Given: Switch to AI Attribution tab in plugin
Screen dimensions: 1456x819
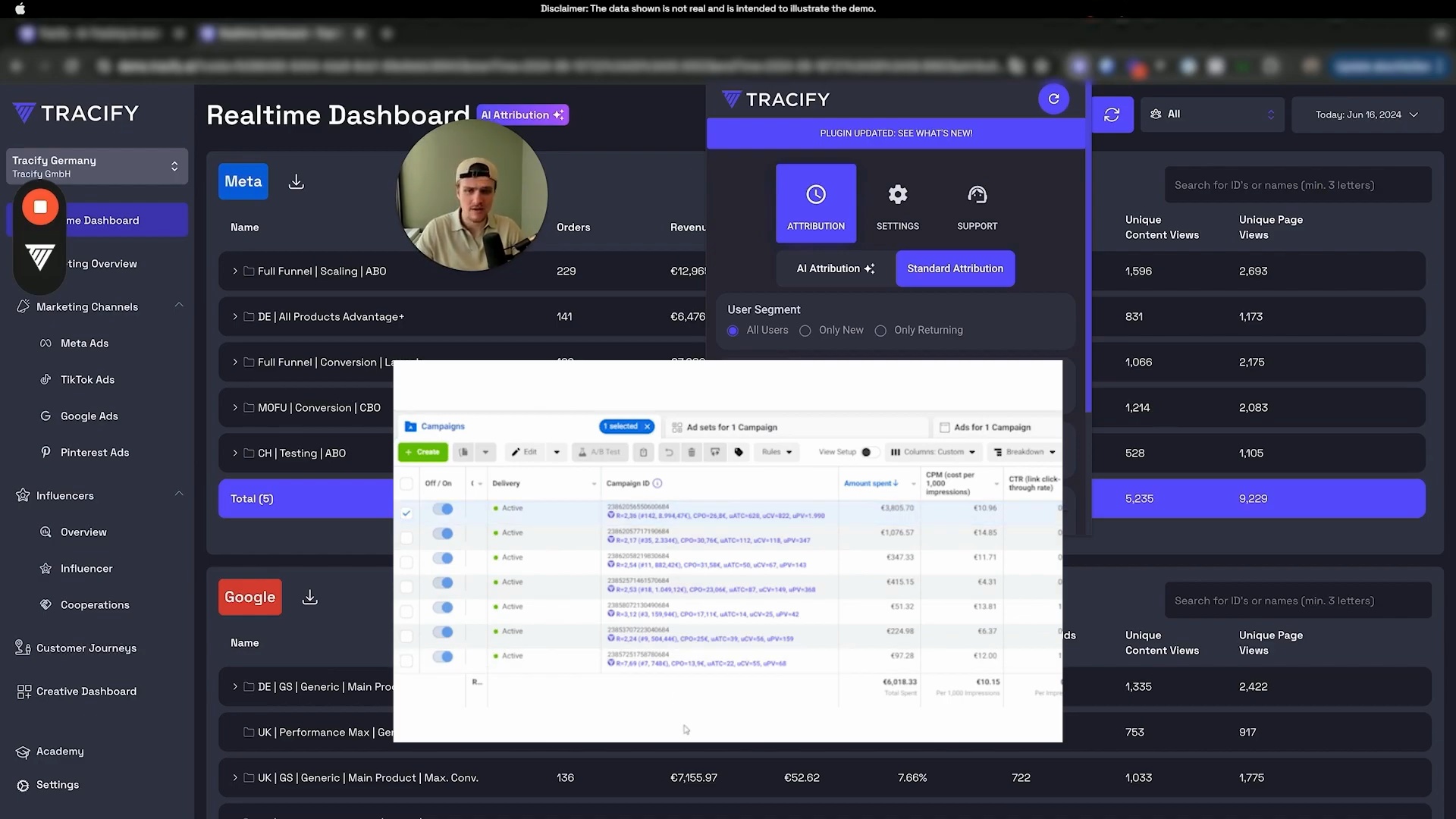Looking at the screenshot, I should (835, 268).
